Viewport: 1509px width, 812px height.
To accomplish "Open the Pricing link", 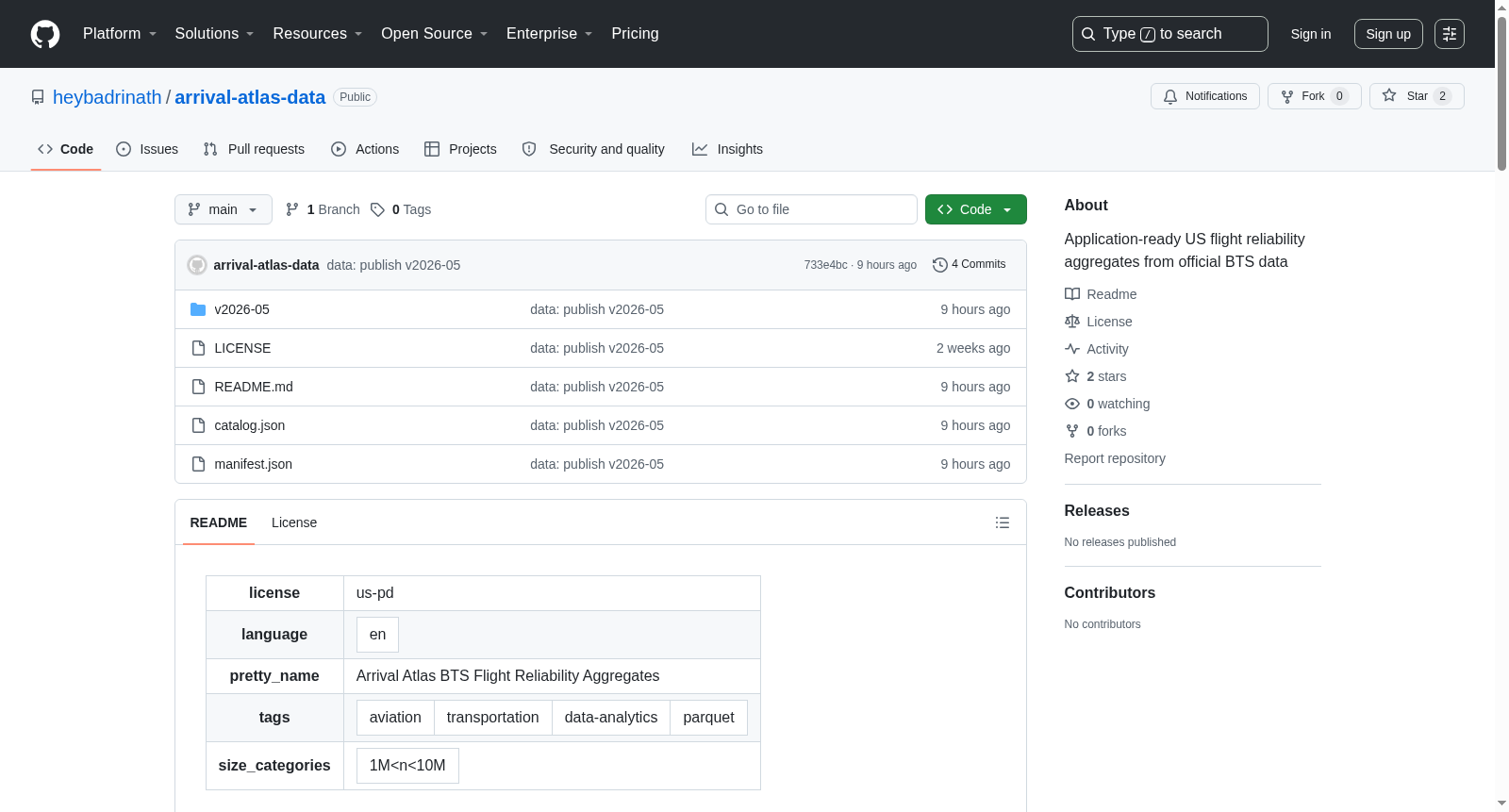I will (636, 34).
